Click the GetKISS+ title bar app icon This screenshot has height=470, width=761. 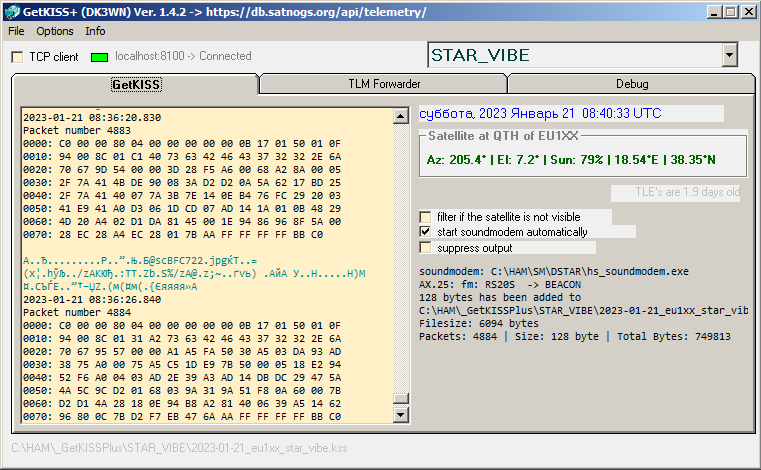(12, 12)
